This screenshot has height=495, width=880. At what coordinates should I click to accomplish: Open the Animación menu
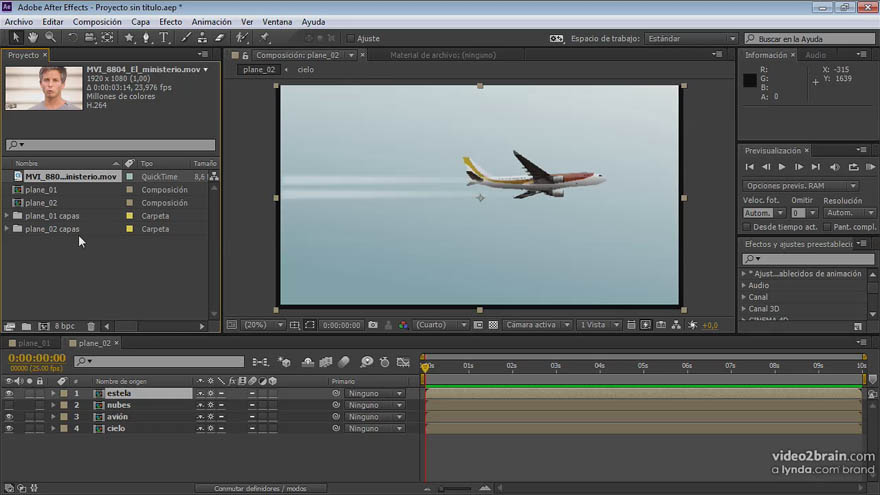(x=212, y=22)
